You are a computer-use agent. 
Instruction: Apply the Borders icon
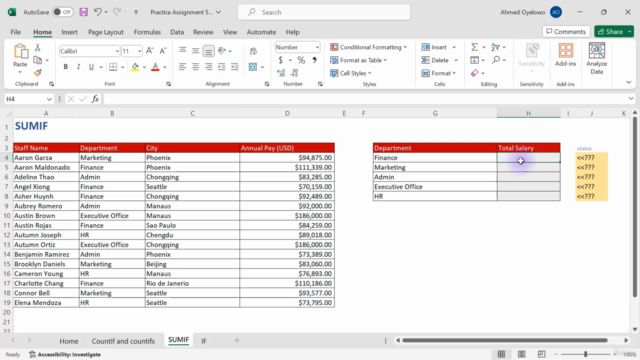tap(113, 67)
